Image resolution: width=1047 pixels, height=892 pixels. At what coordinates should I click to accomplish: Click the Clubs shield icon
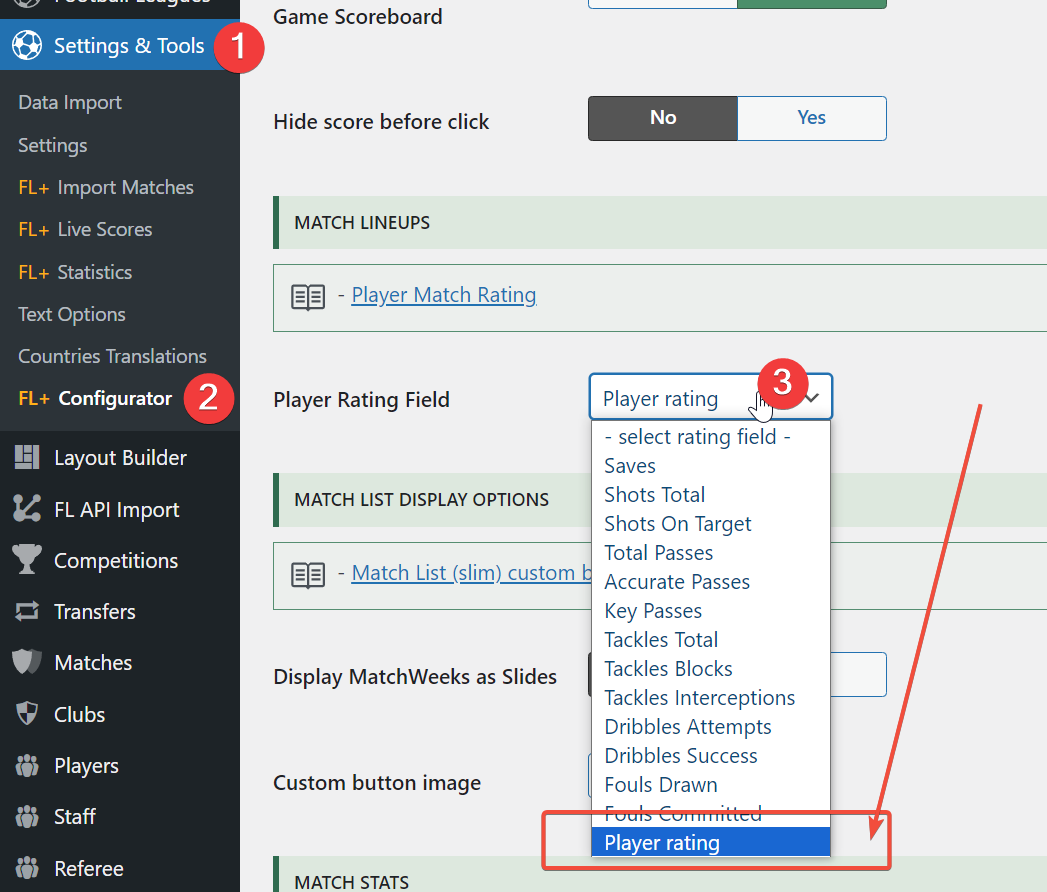coord(27,713)
